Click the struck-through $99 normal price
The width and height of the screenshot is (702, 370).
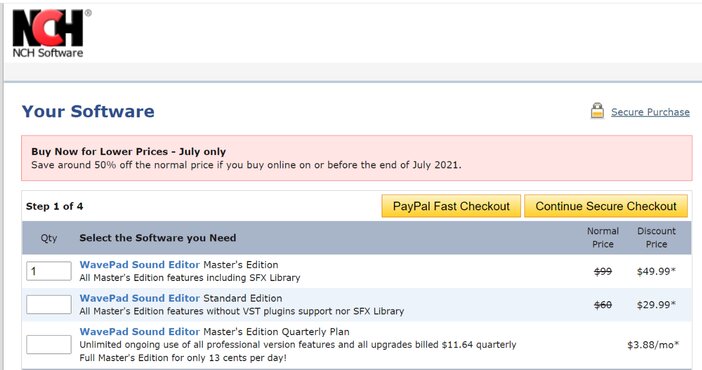click(603, 271)
